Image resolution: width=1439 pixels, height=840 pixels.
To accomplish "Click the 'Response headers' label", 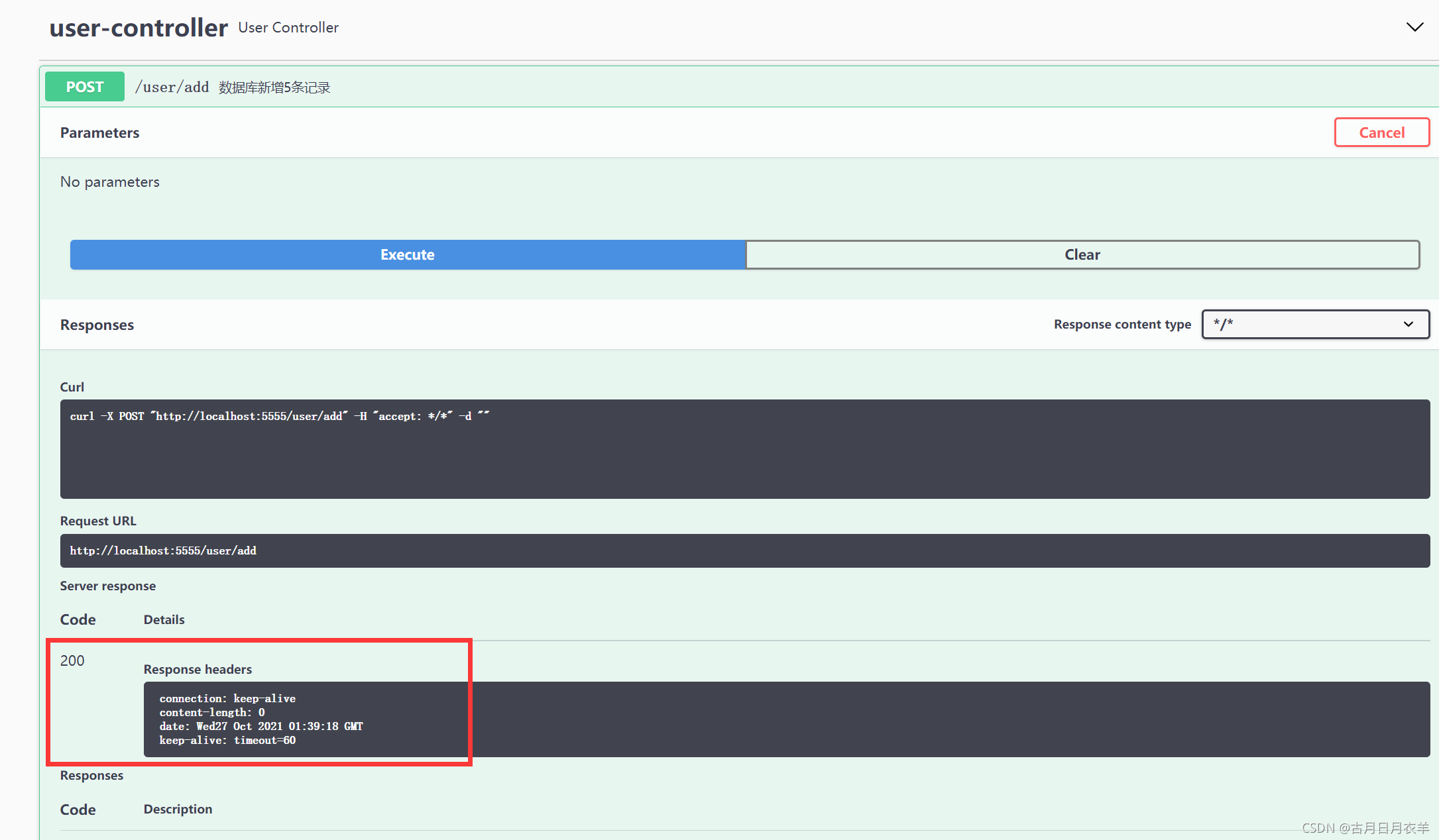I will point(198,669).
